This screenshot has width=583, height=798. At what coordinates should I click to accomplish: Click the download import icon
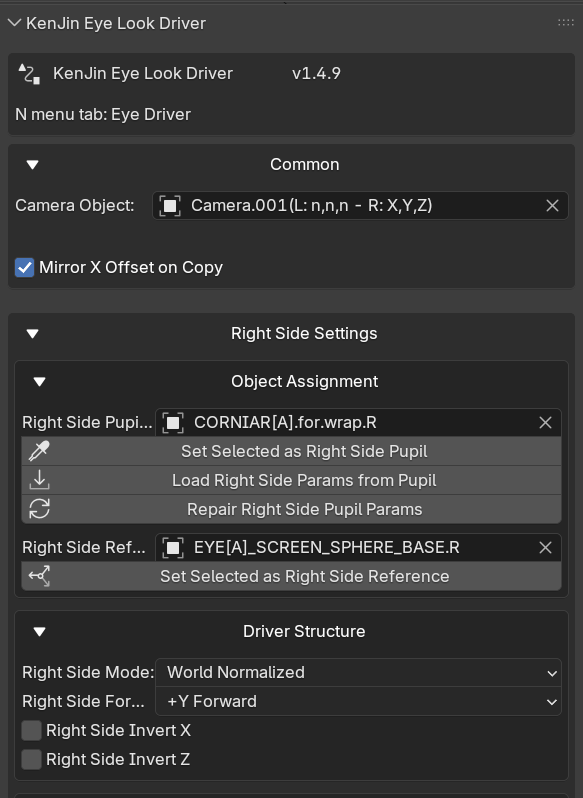39,480
